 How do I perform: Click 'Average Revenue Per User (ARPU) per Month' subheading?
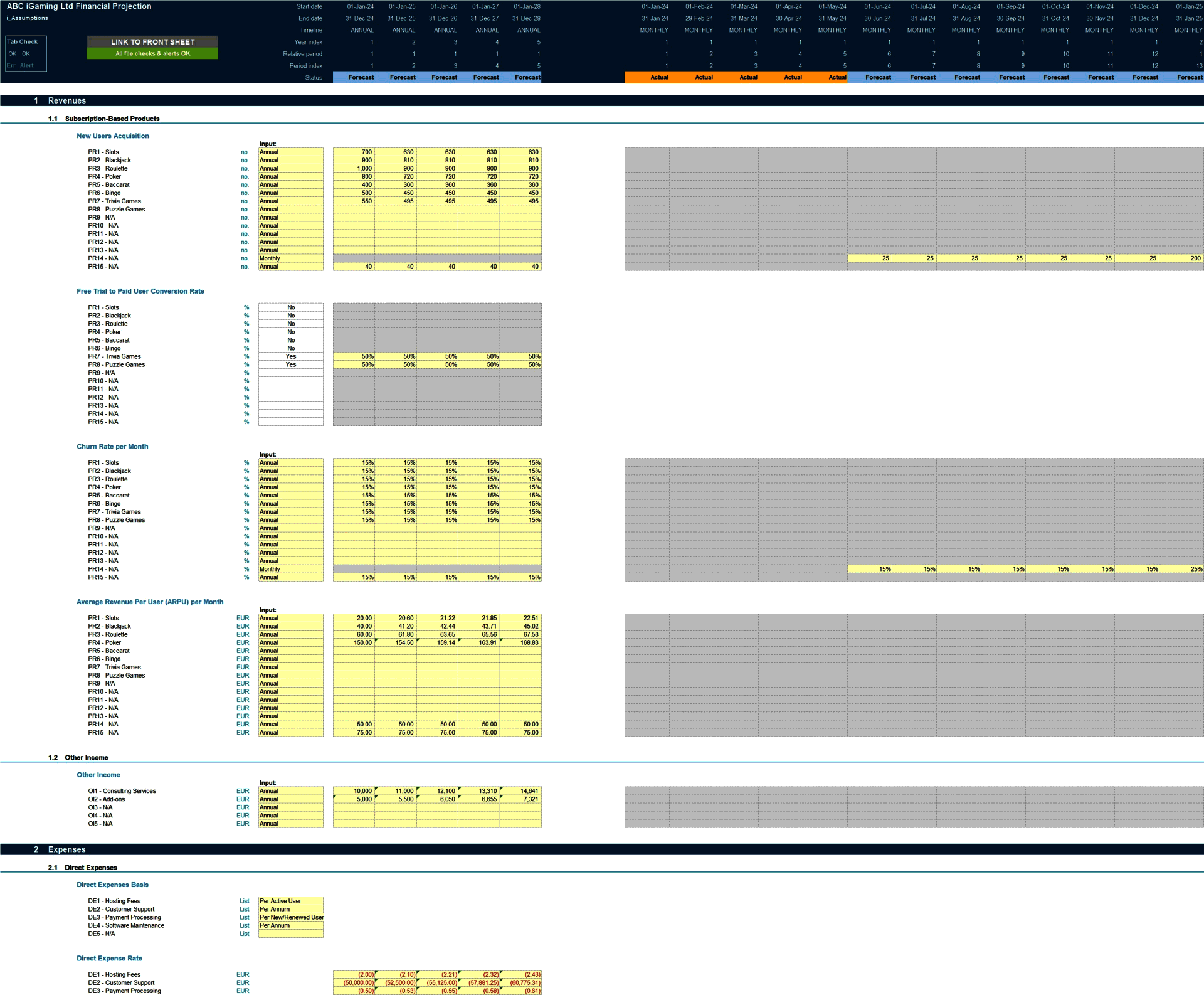click(150, 602)
